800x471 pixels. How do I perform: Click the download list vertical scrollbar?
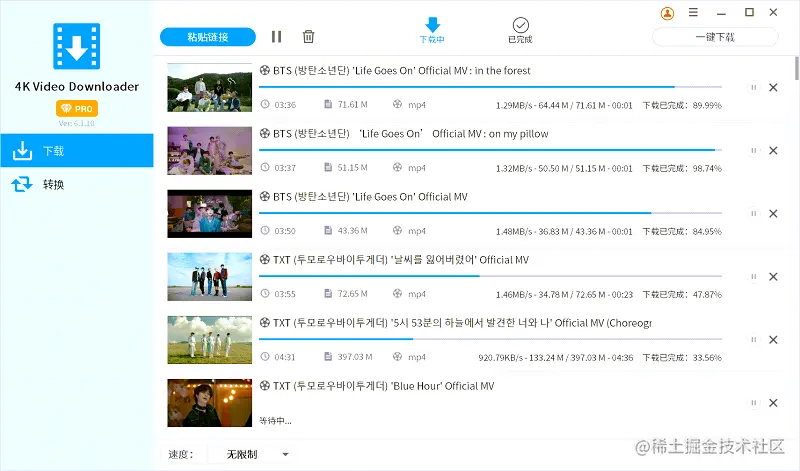(x=797, y=68)
